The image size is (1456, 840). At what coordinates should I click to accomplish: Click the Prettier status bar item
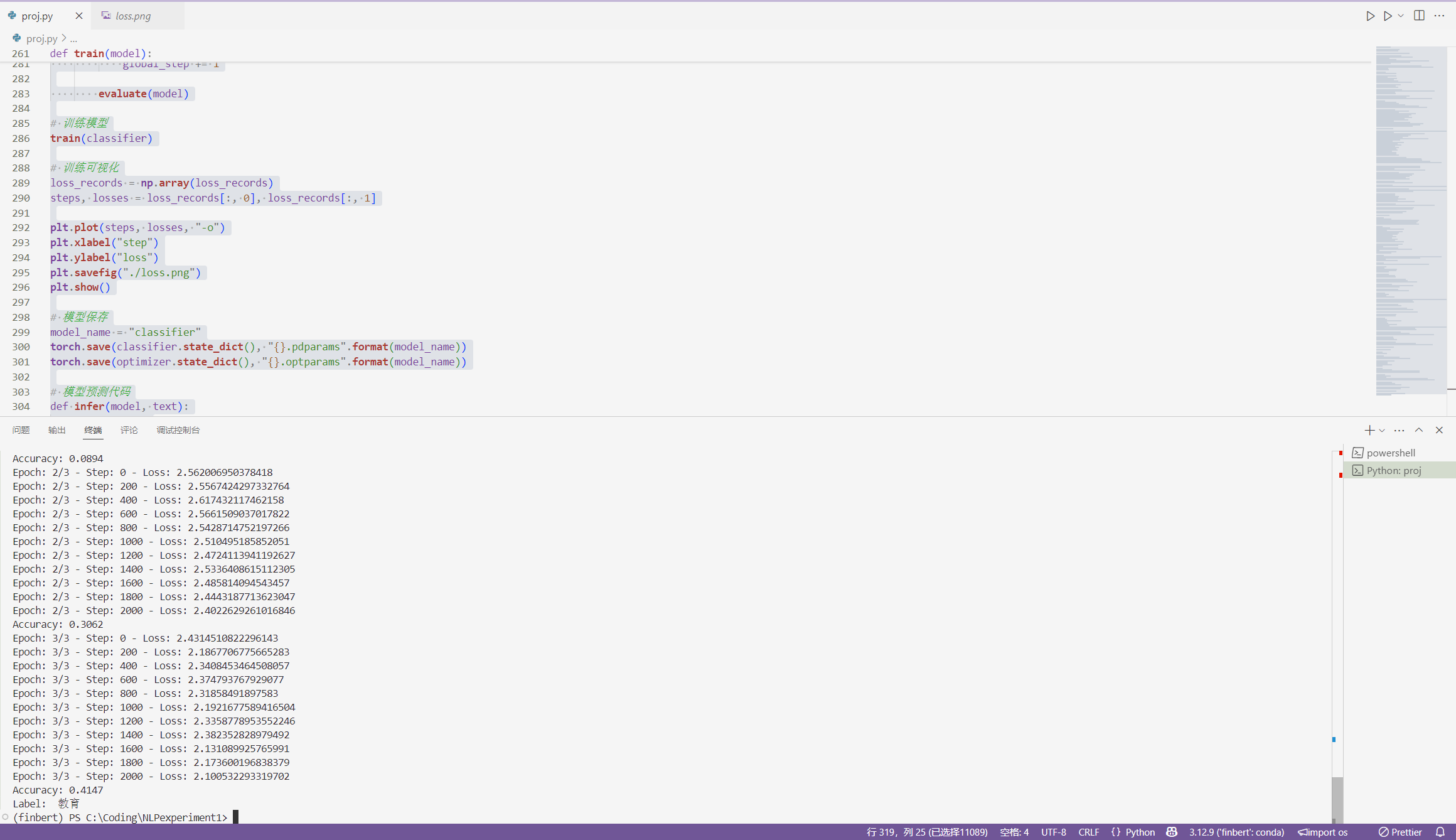tap(1400, 832)
